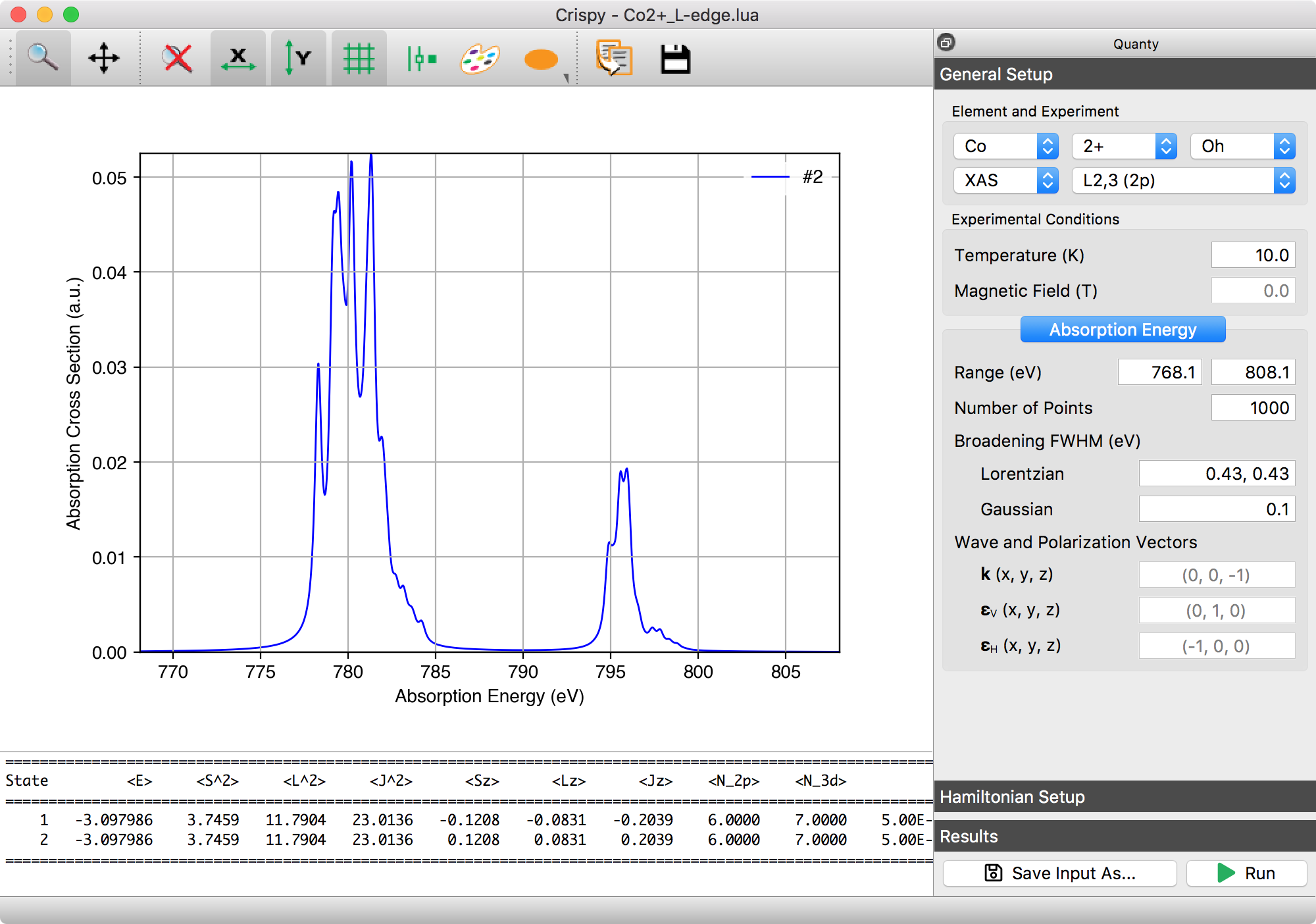The height and width of the screenshot is (924, 1316).
Task: Click the Temperature (K) input field
Action: pyautogui.click(x=1253, y=255)
